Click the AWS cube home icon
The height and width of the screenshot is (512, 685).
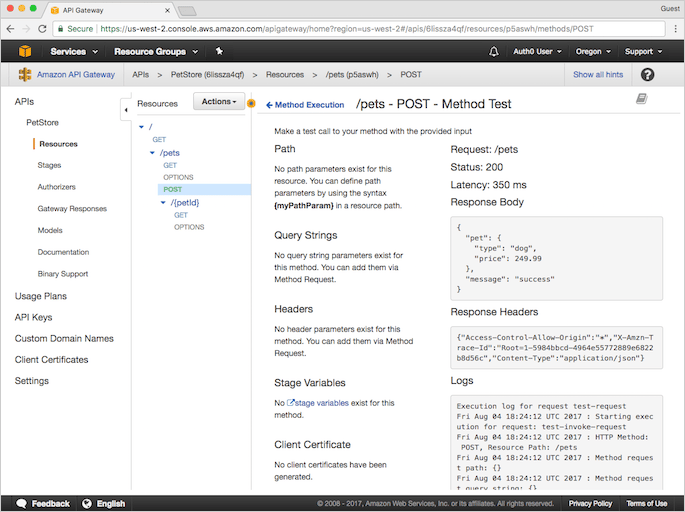tap(25, 51)
